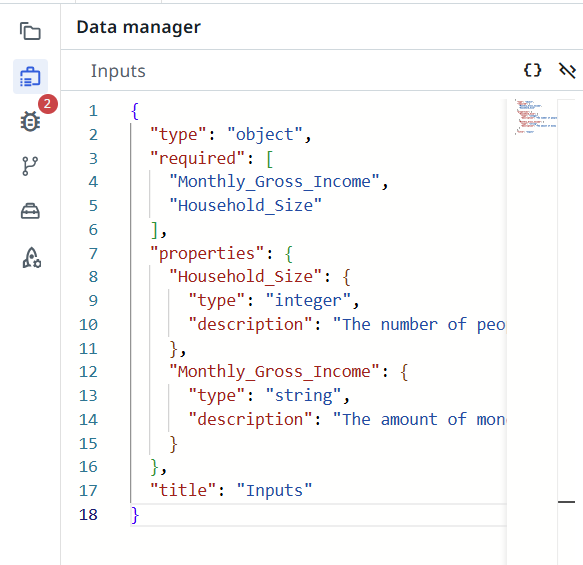Click line number 7 in the gutter
The height and width of the screenshot is (565, 583).
coord(93,254)
